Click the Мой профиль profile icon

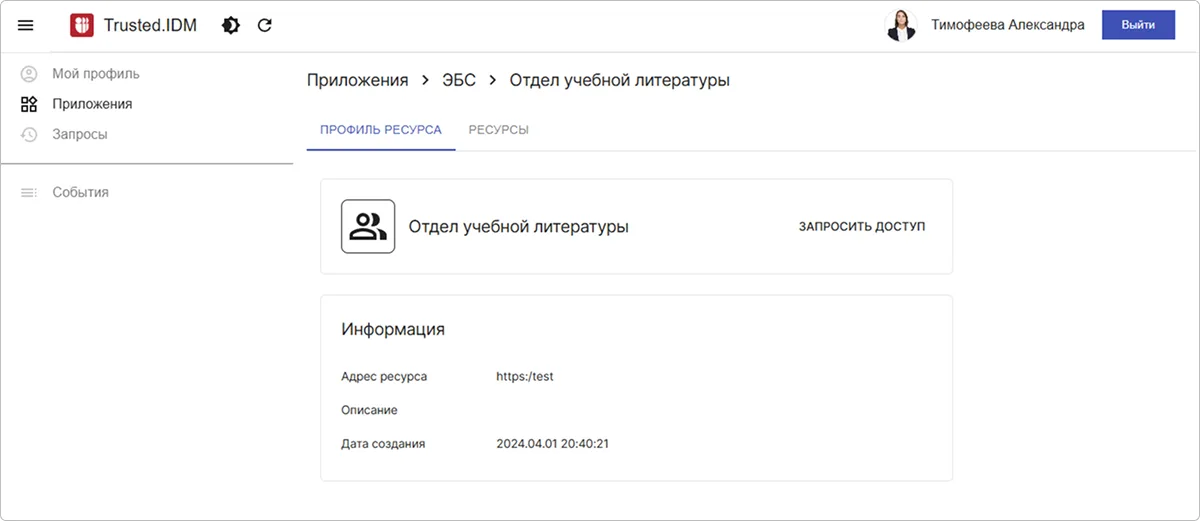(x=29, y=74)
